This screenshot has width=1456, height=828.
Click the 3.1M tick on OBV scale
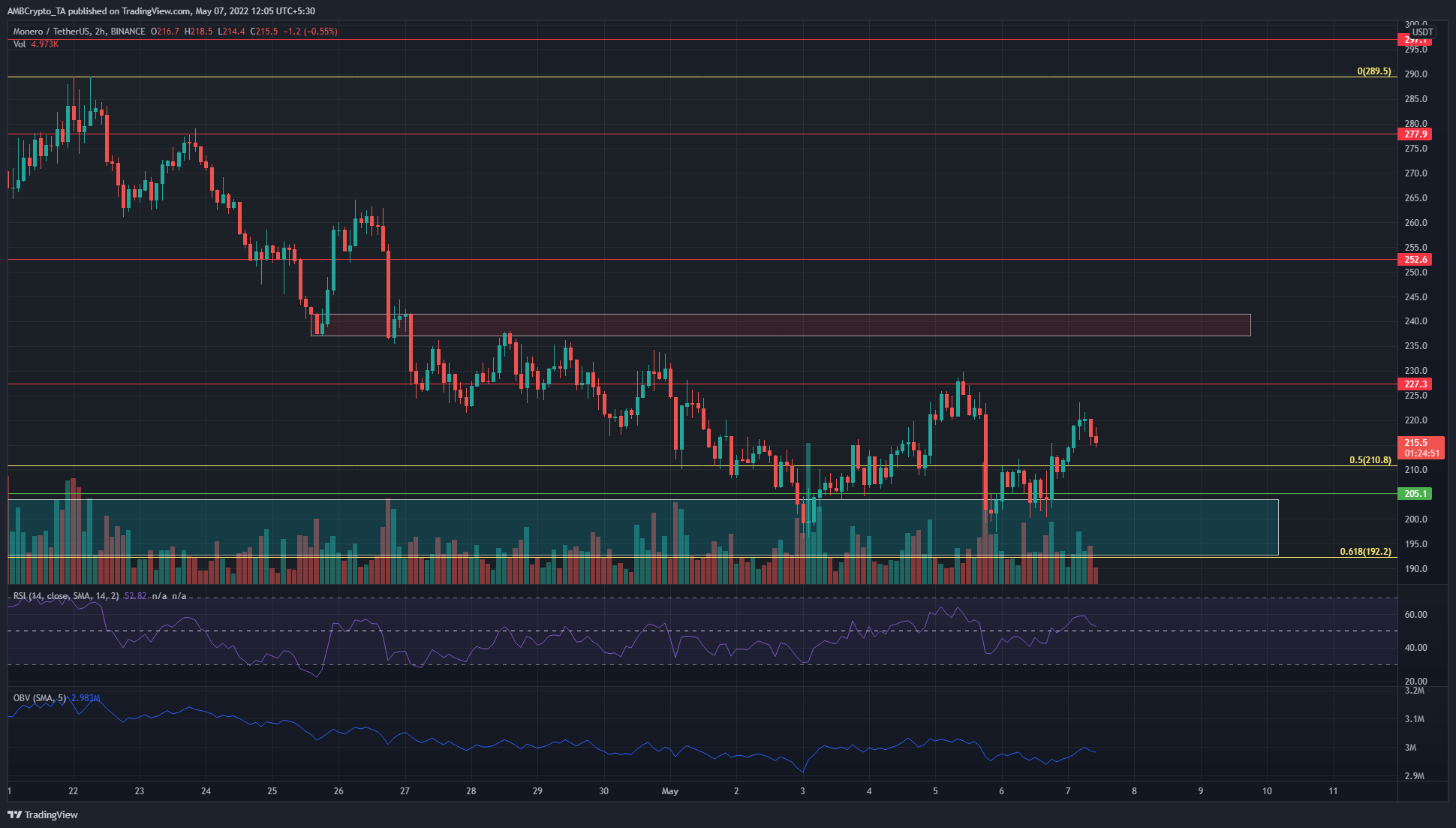click(1415, 719)
